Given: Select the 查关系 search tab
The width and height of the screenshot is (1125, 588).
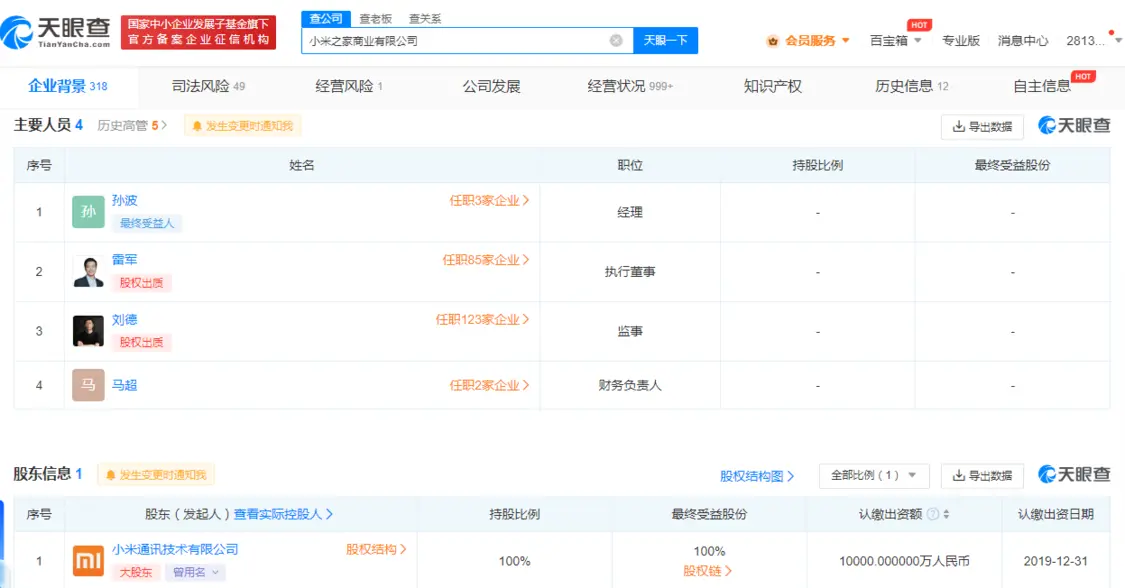Looking at the screenshot, I should (x=425, y=19).
